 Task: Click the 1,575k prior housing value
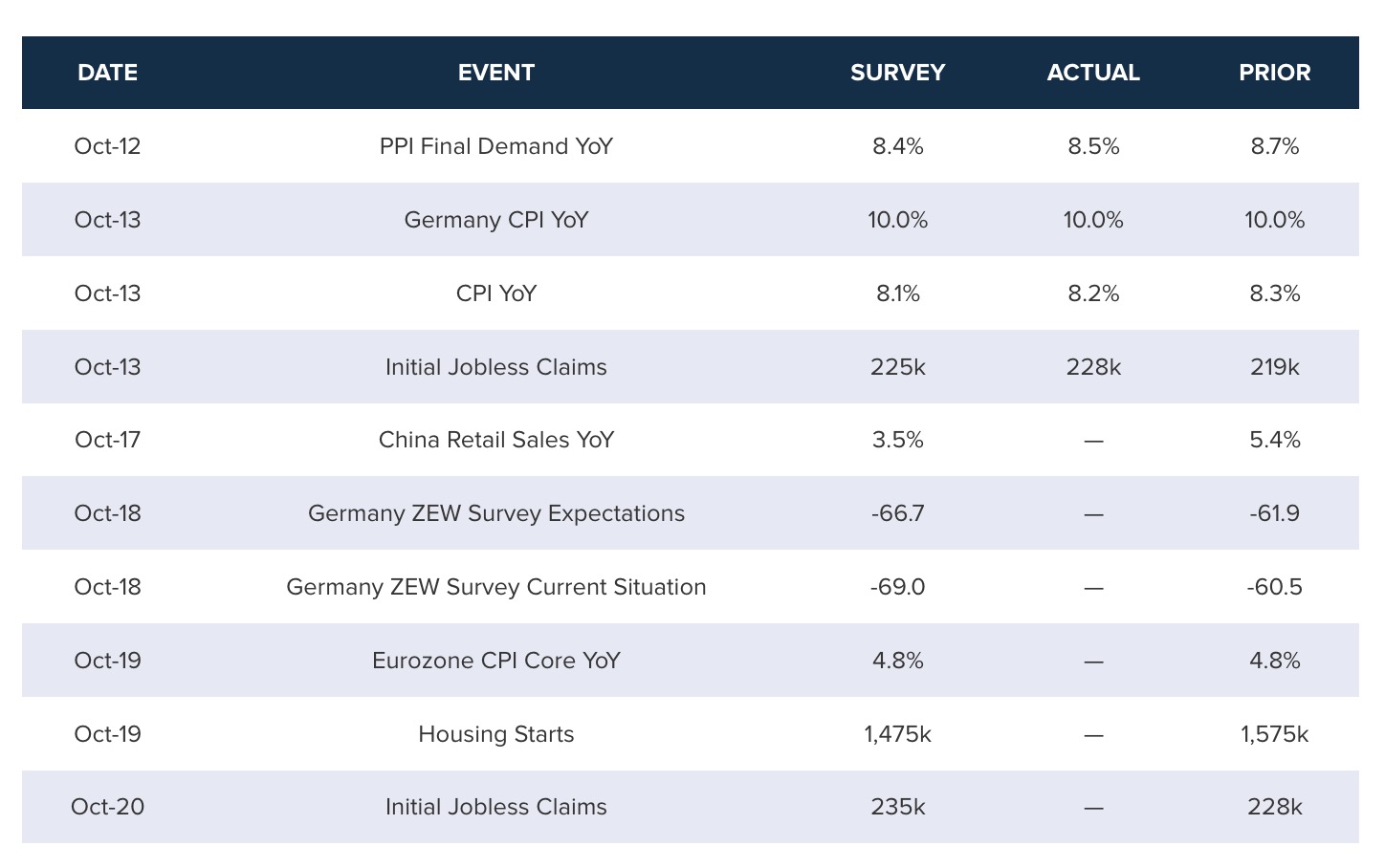tap(1274, 734)
